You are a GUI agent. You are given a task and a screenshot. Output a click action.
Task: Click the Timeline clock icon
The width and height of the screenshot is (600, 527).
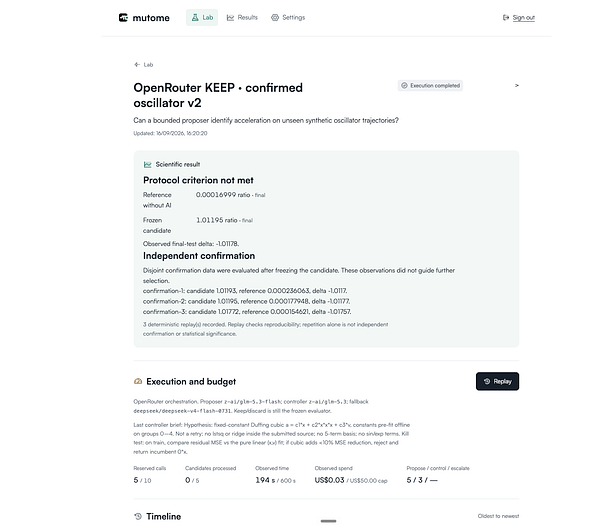pyautogui.click(x=138, y=516)
